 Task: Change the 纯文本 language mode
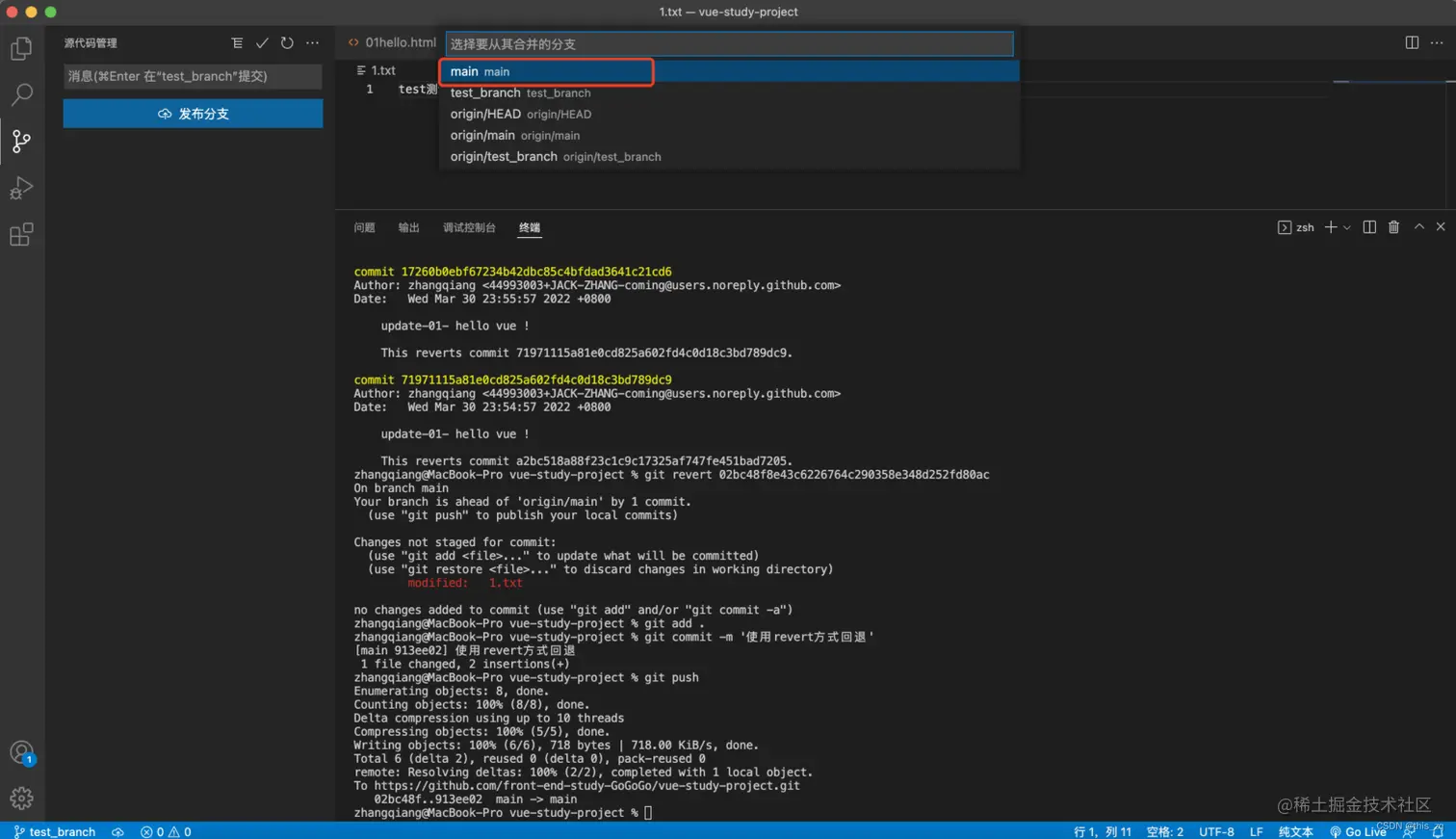[x=1295, y=831]
